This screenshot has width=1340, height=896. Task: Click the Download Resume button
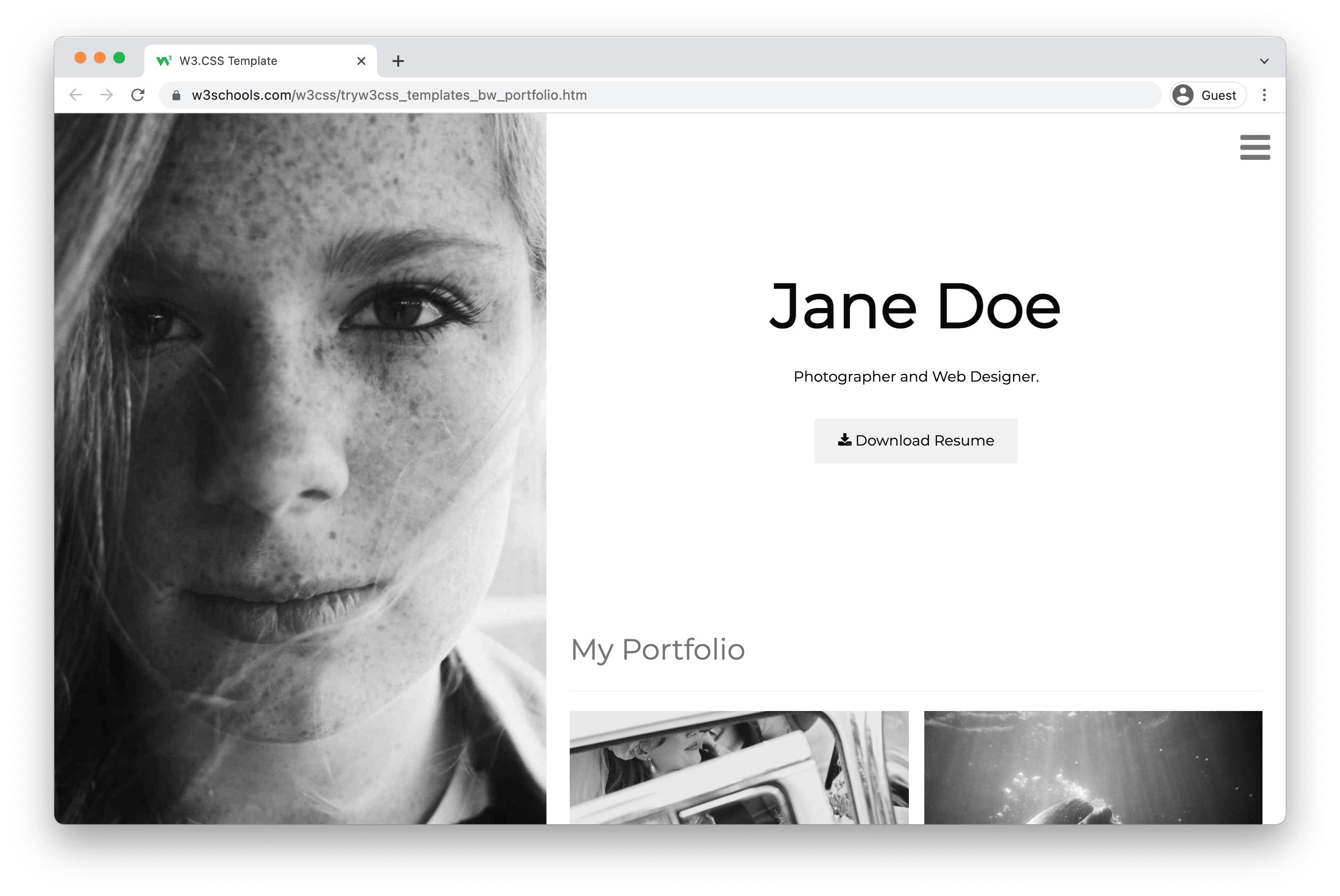(x=915, y=440)
